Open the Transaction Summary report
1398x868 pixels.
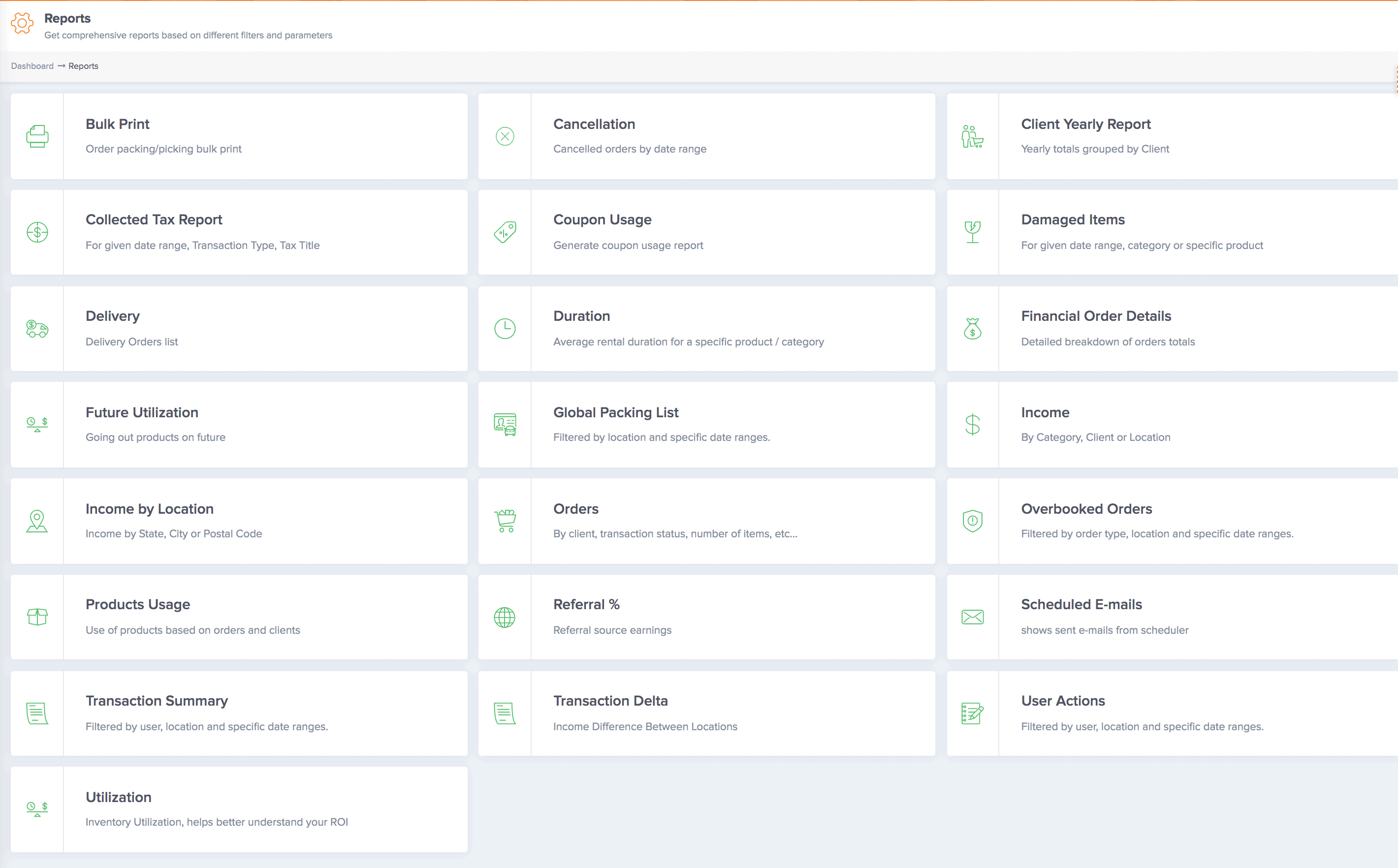click(x=157, y=701)
